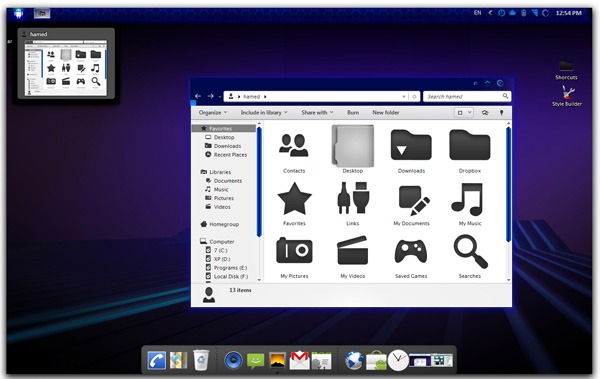Open the Saved Games controller icon

click(x=411, y=252)
